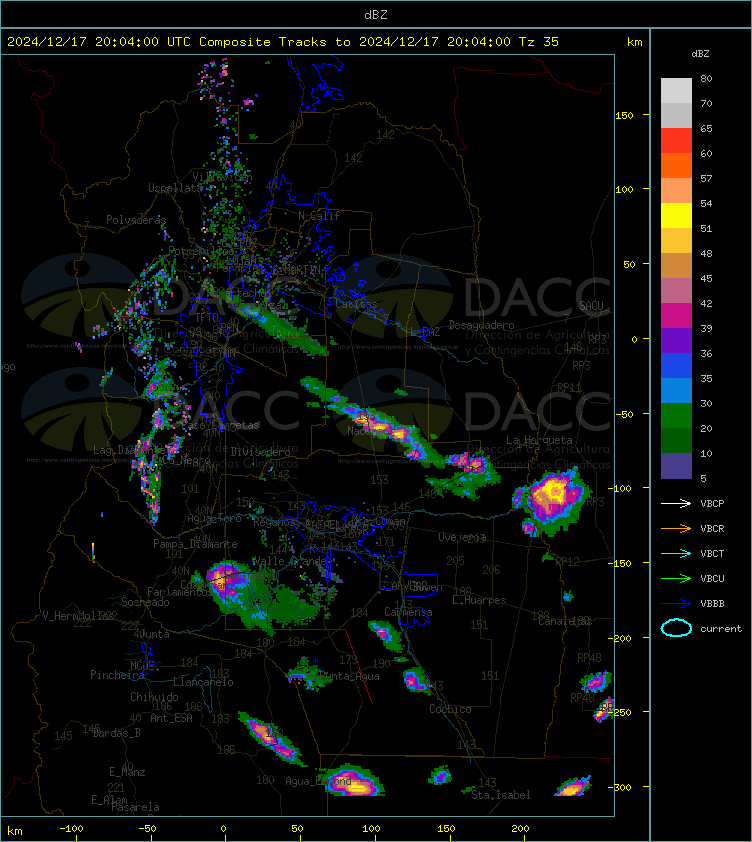Select the bright yellow 54 dBZ swatch
The image size is (752, 842).
[676, 215]
